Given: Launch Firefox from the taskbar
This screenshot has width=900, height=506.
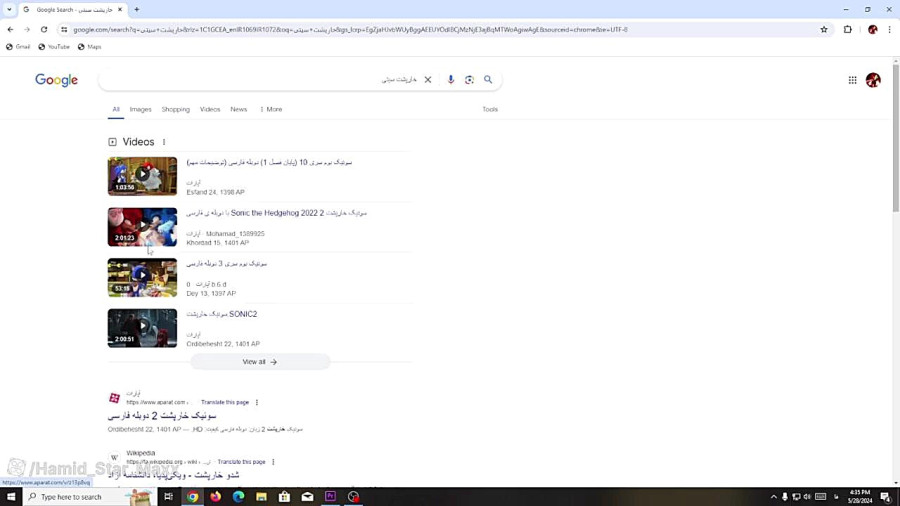Looking at the screenshot, I should click(x=215, y=497).
